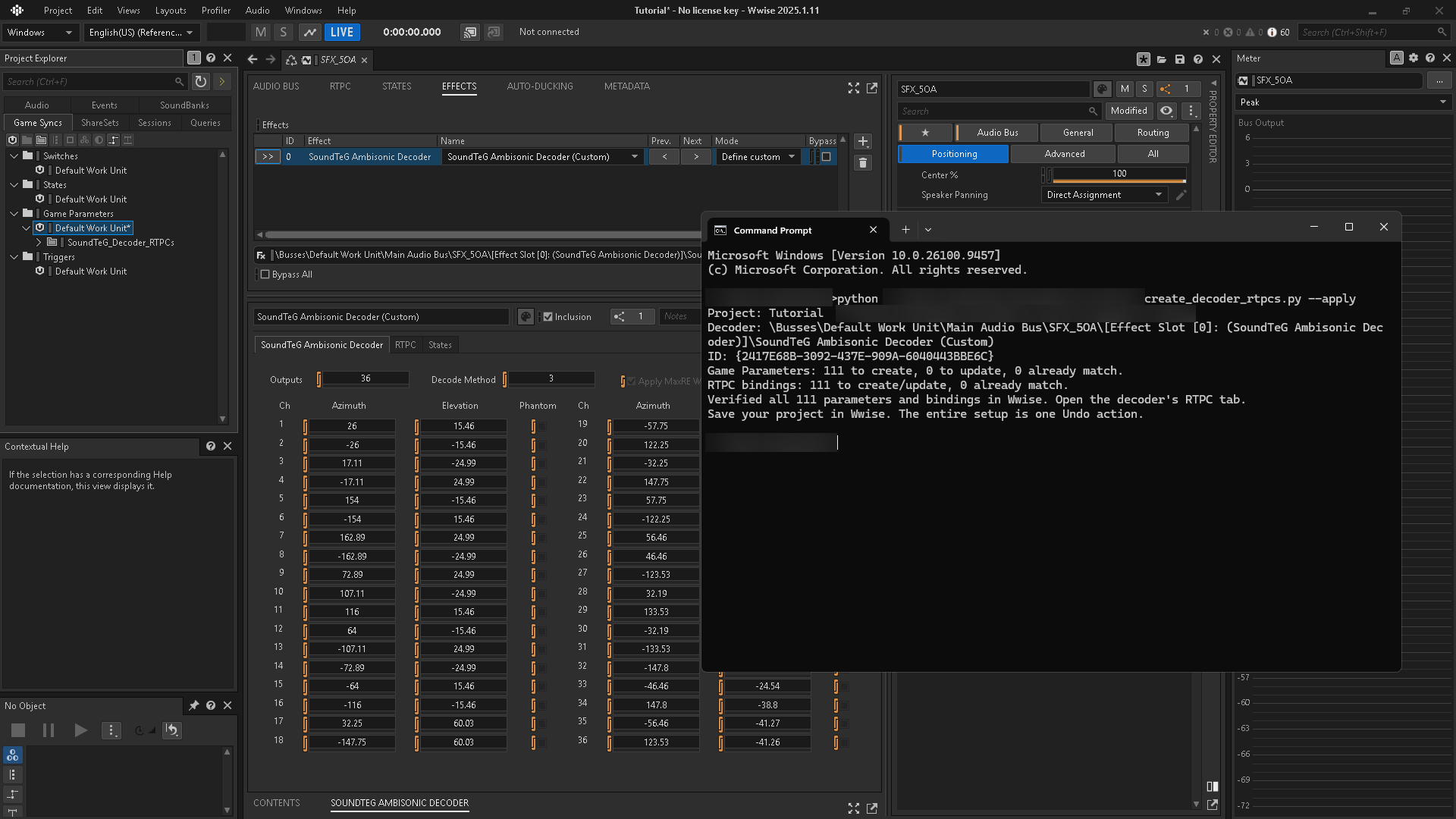The height and width of the screenshot is (819, 1456).
Task: Go back with the left arrow navigation icon
Action: 253,59
